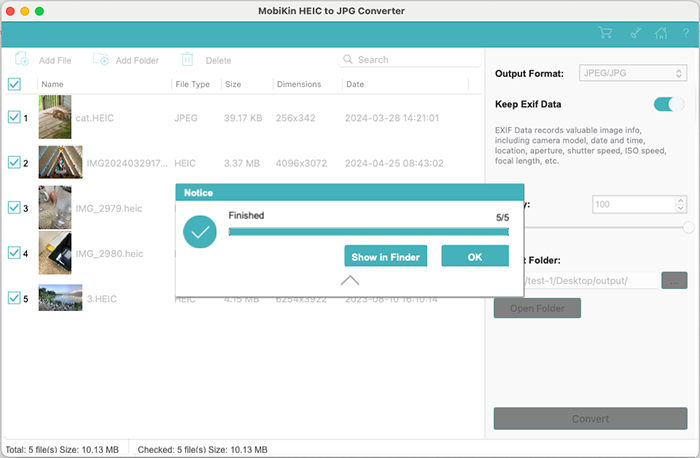The width and height of the screenshot is (700, 458).
Task: Click the quality slider handle
Action: [x=688, y=227]
